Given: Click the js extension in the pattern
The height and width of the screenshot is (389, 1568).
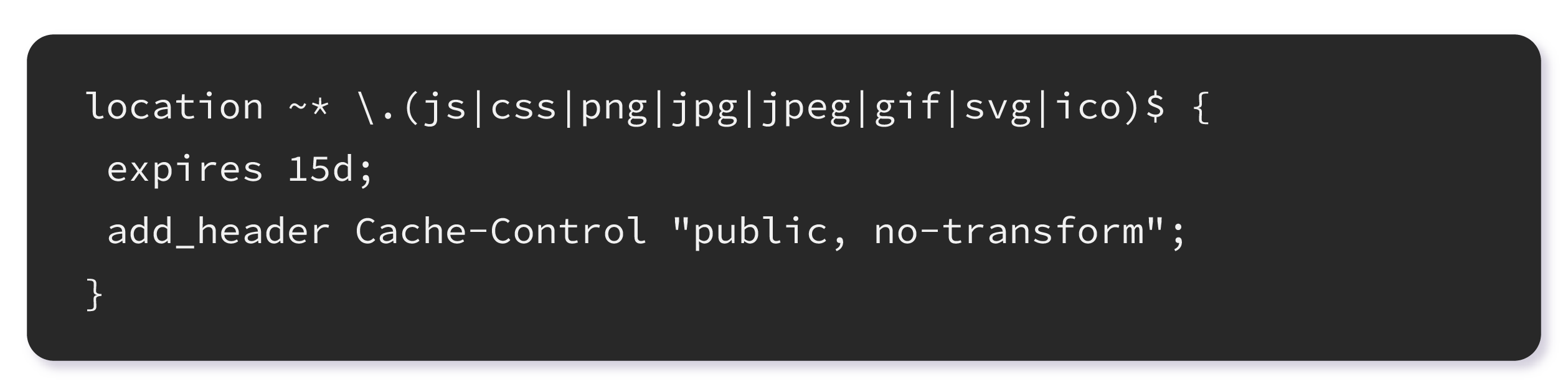Looking at the screenshot, I should coord(445,107).
